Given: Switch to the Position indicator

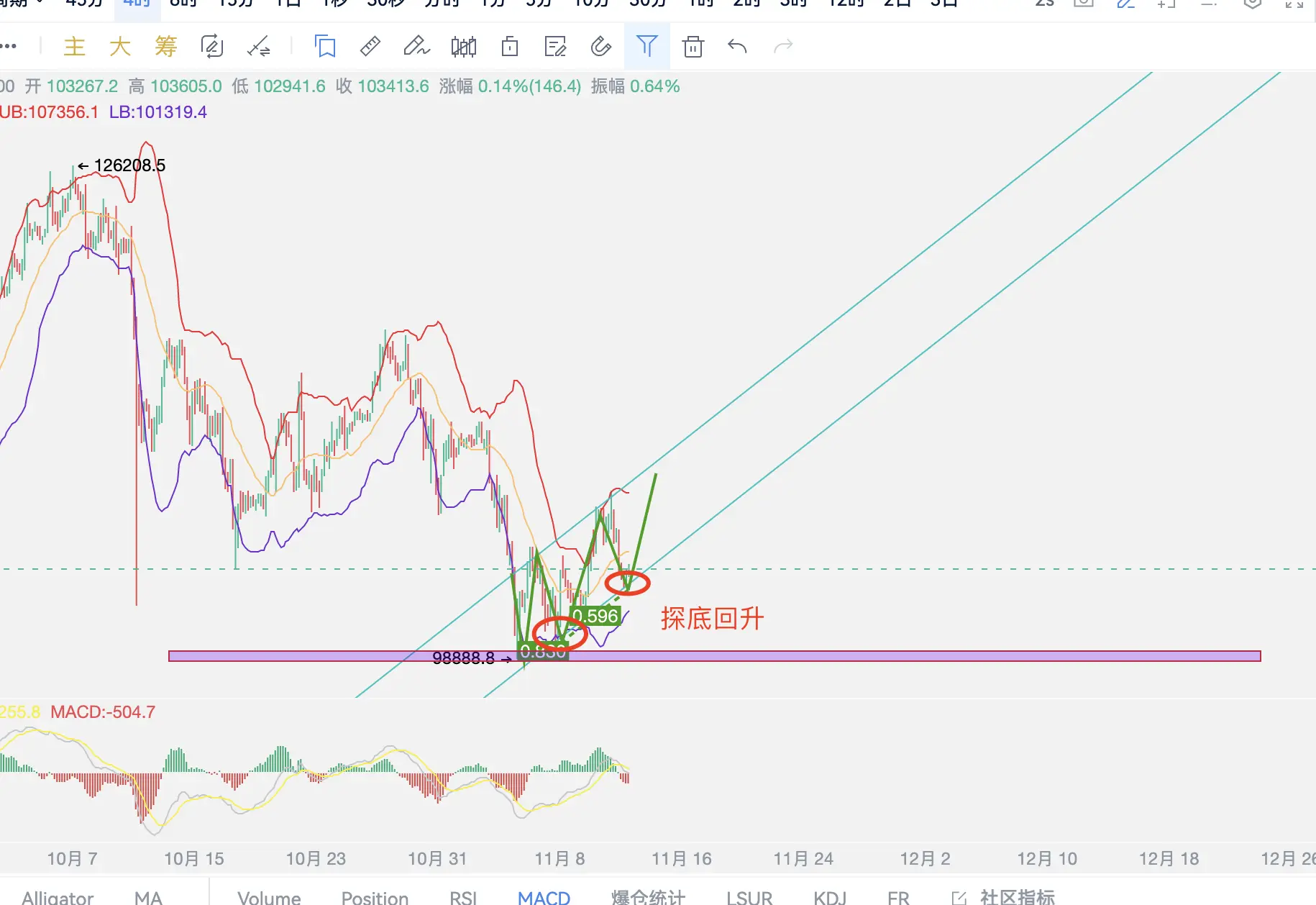Looking at the screenshot, I should coord(375,897).
